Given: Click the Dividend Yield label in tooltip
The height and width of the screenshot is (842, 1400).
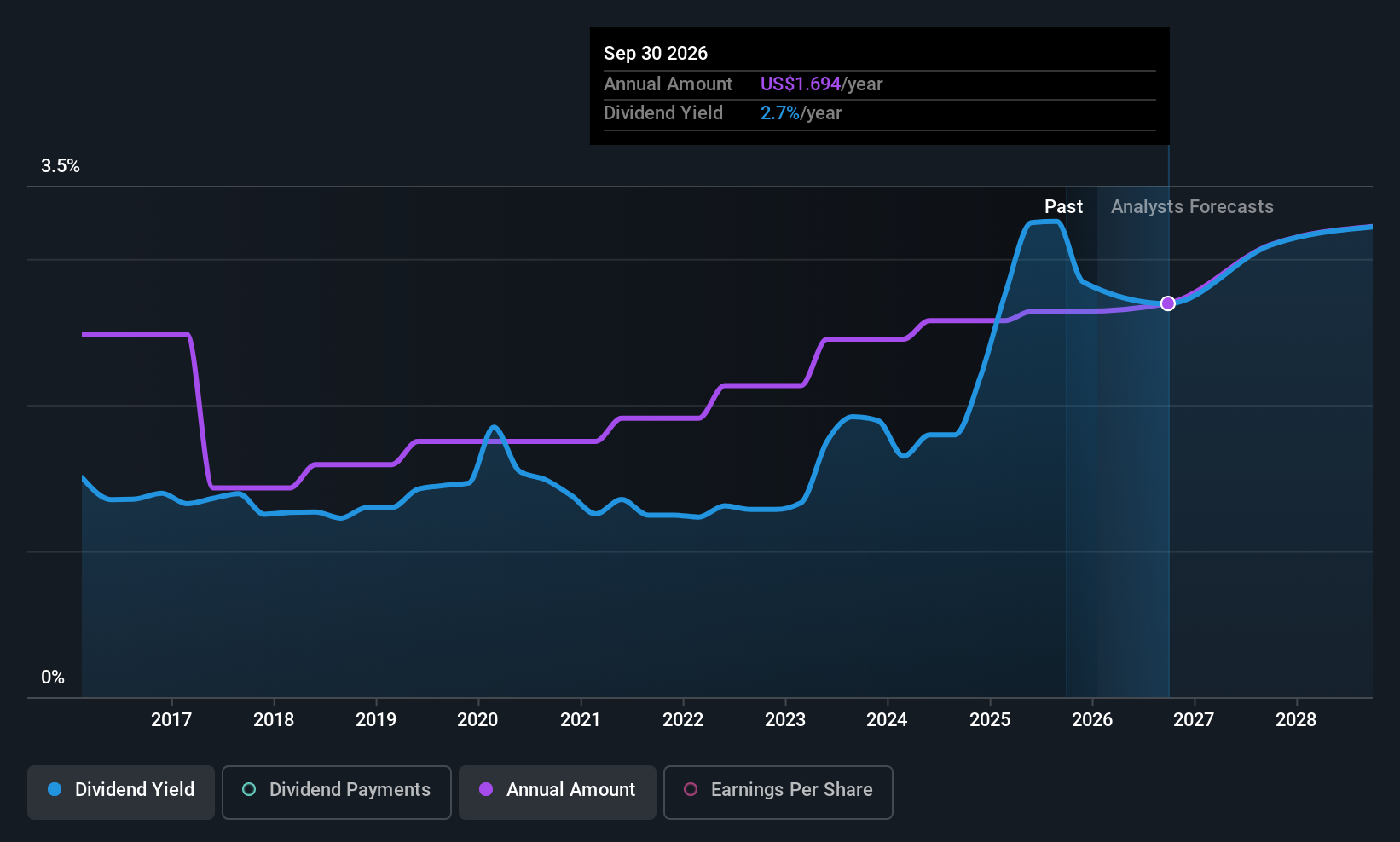Looking at the screenshot, I should [x=663, y=113].
